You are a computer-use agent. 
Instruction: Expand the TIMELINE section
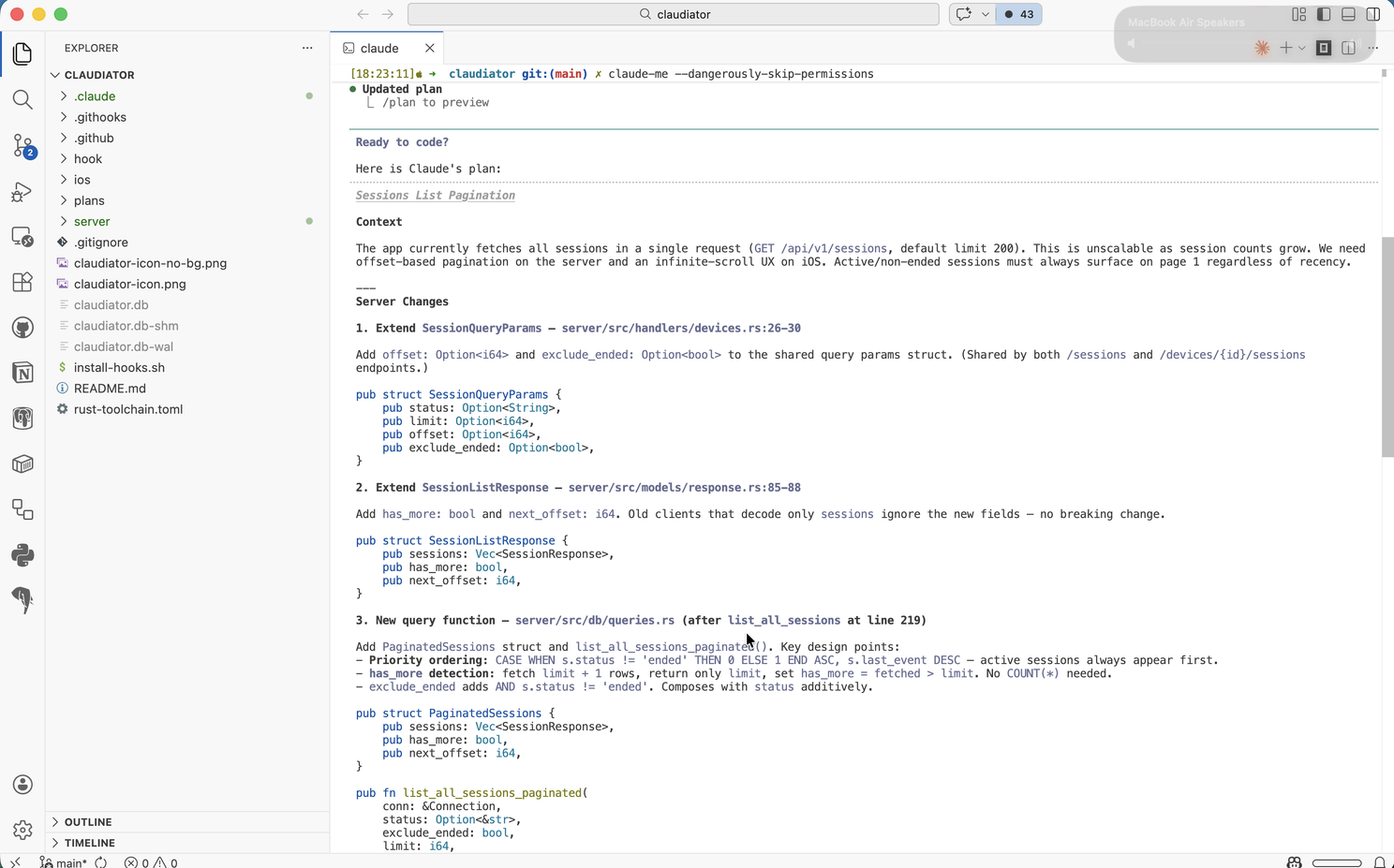(x=89, y=843)
